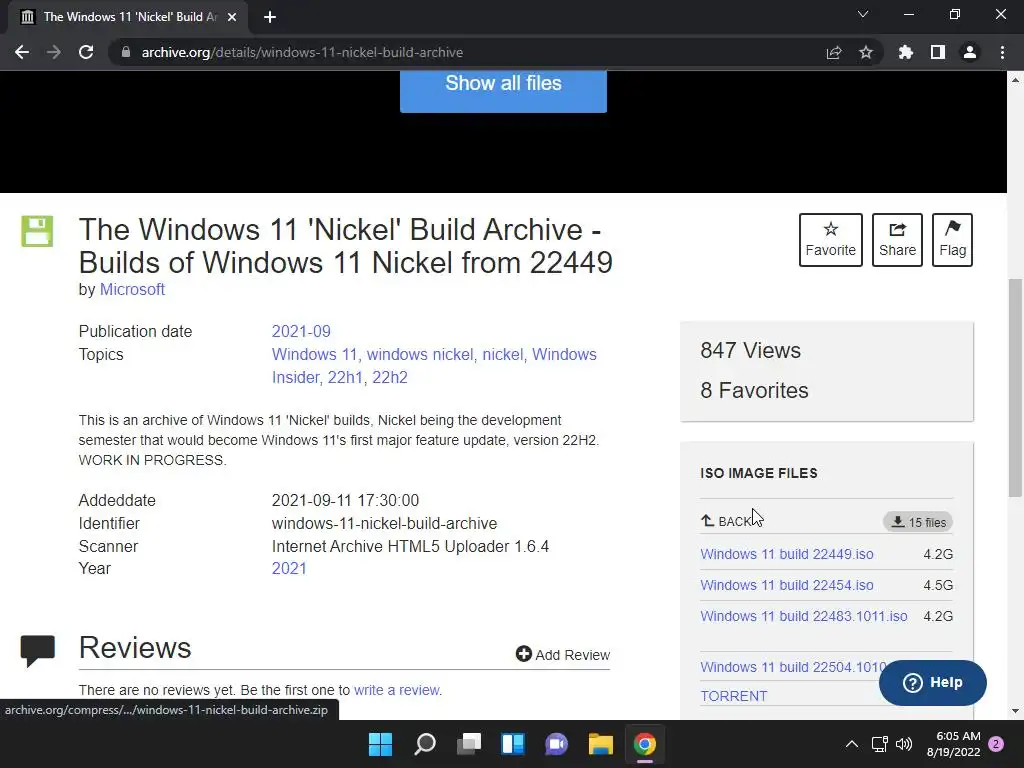Image resolution: width=1024 pixels, height=768 pixels.
Task: Click BACK in the ISO image files list
Action: (x=726, y=521)
